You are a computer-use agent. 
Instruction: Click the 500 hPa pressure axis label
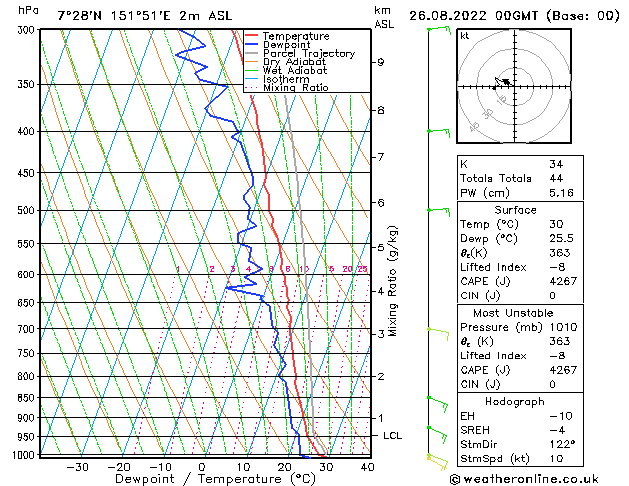[28, 210]
